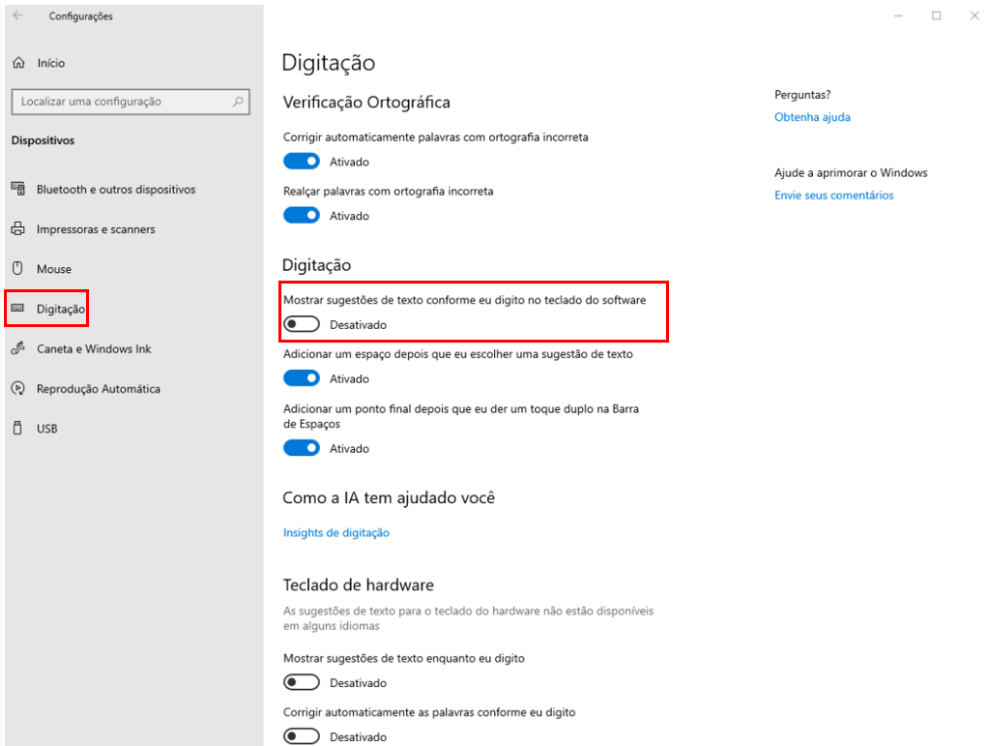Select Digitação in the sidebar

[x=60, y=309]
